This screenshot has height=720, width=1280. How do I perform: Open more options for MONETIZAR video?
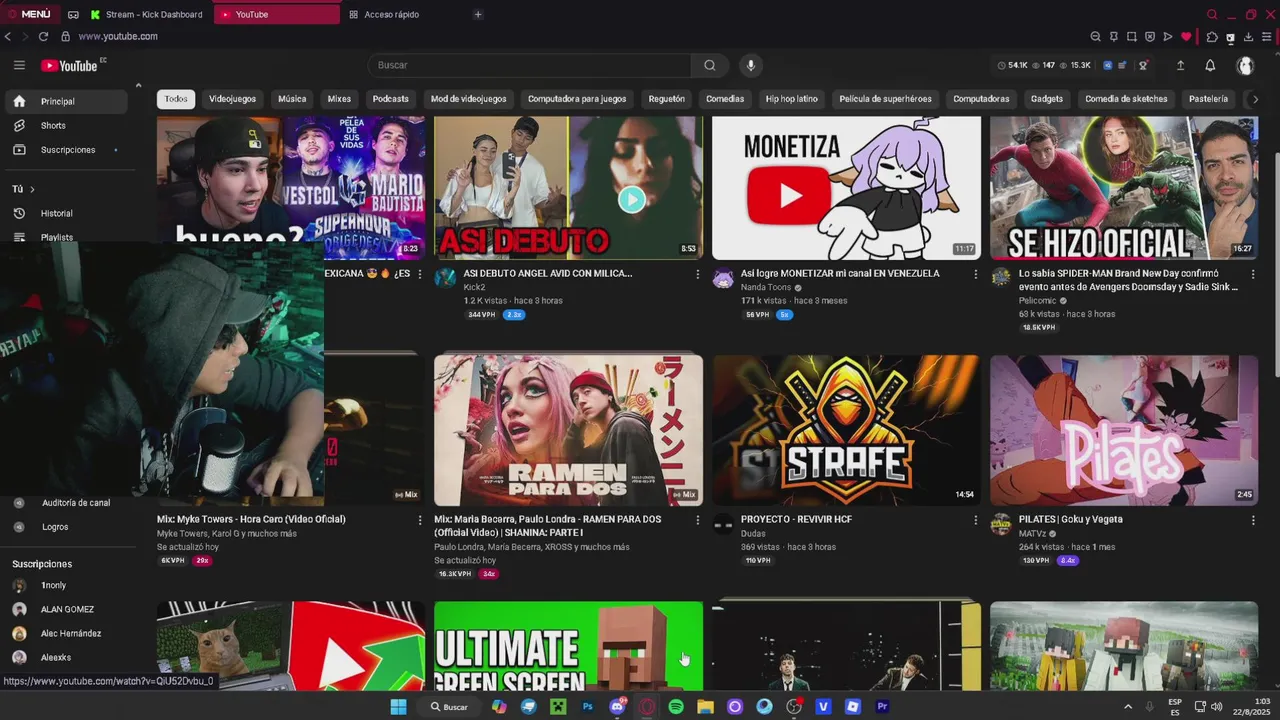(x=976, y=274)
